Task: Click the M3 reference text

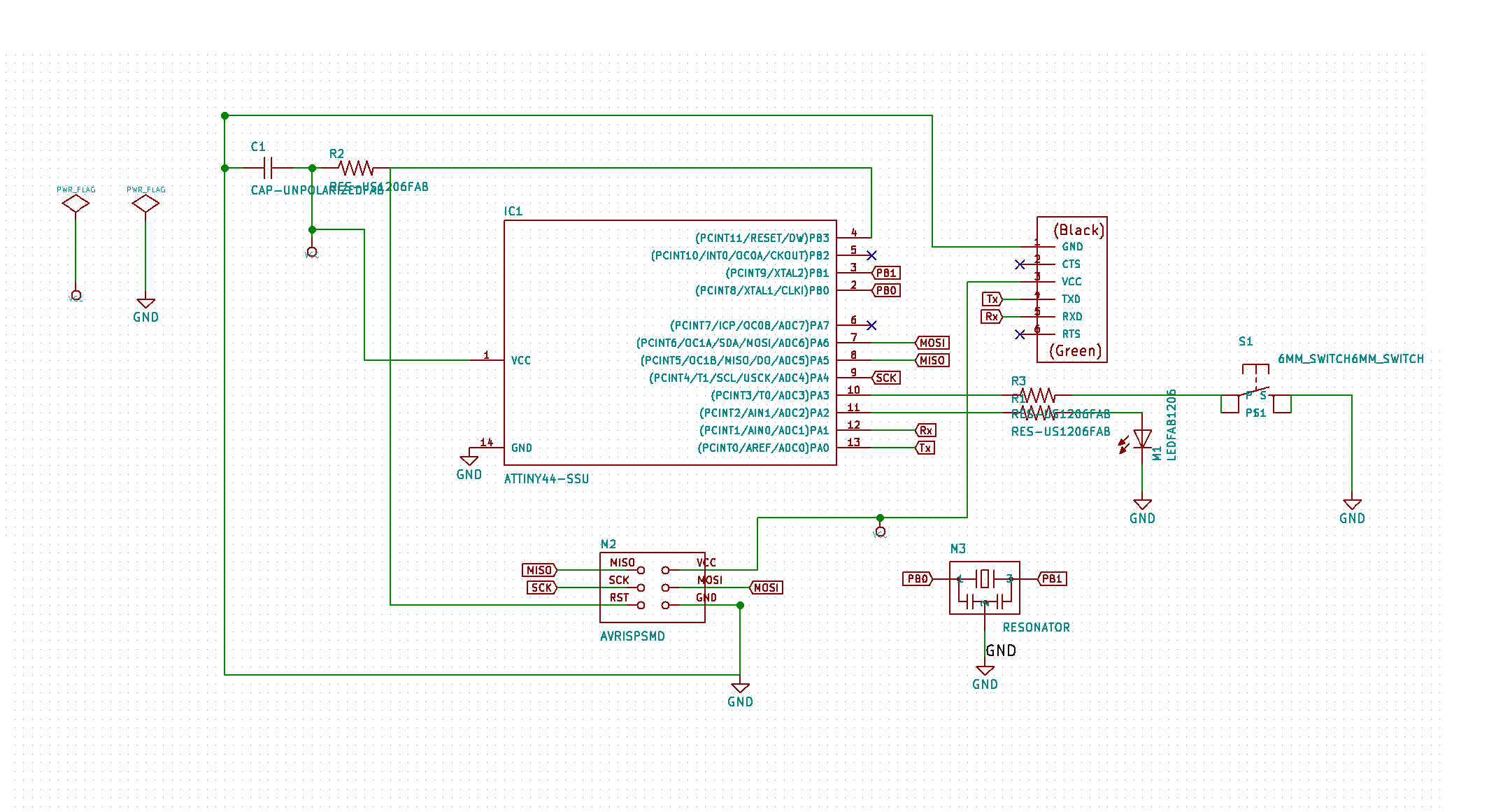Action: 958,549
